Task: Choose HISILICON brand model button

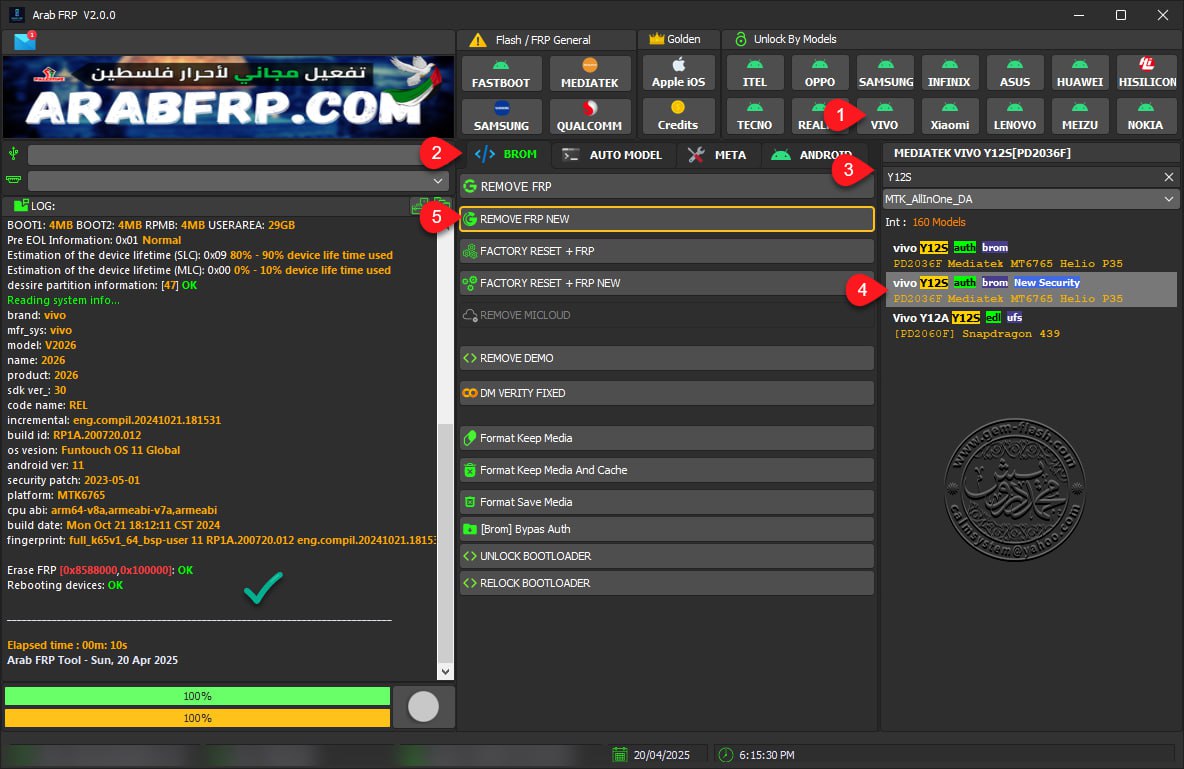Action: point(1146,73)
